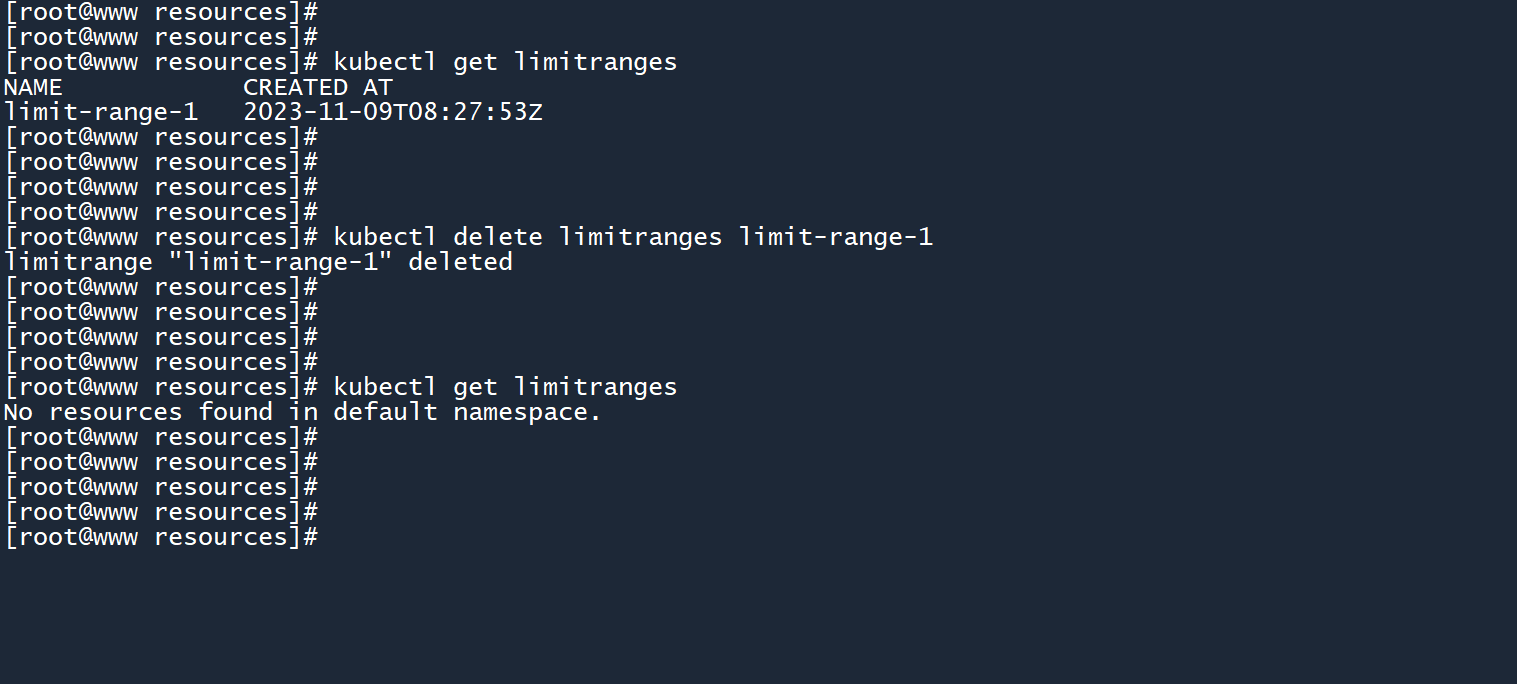The height and width of the screenshot is (684, 1517).
Task: Click the 2023-11-09T08:27:53Z timestamp
Action: tap(393, 112)
